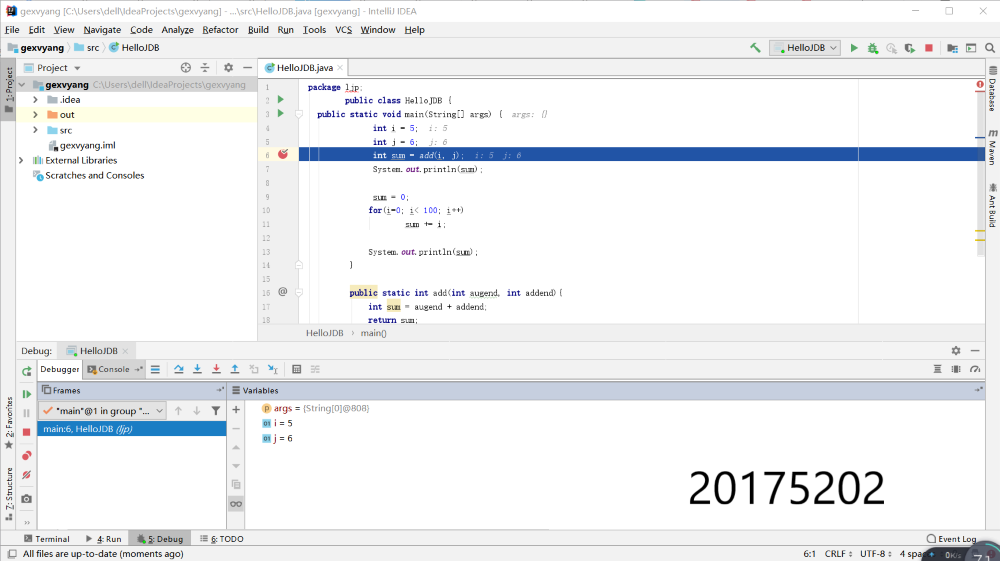Image resolution: width=1000 pixels, height=561 pixels.
Task: Open the Event Log
Action: (951, 539)
